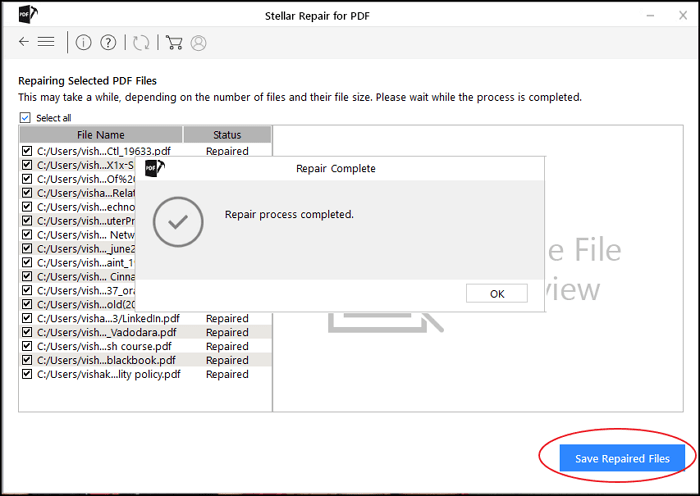This screenshot has height=496, width=700.
Task: Select the C:/Users/vishak...lity policy.pdf row text
Action: pos(109,375)
